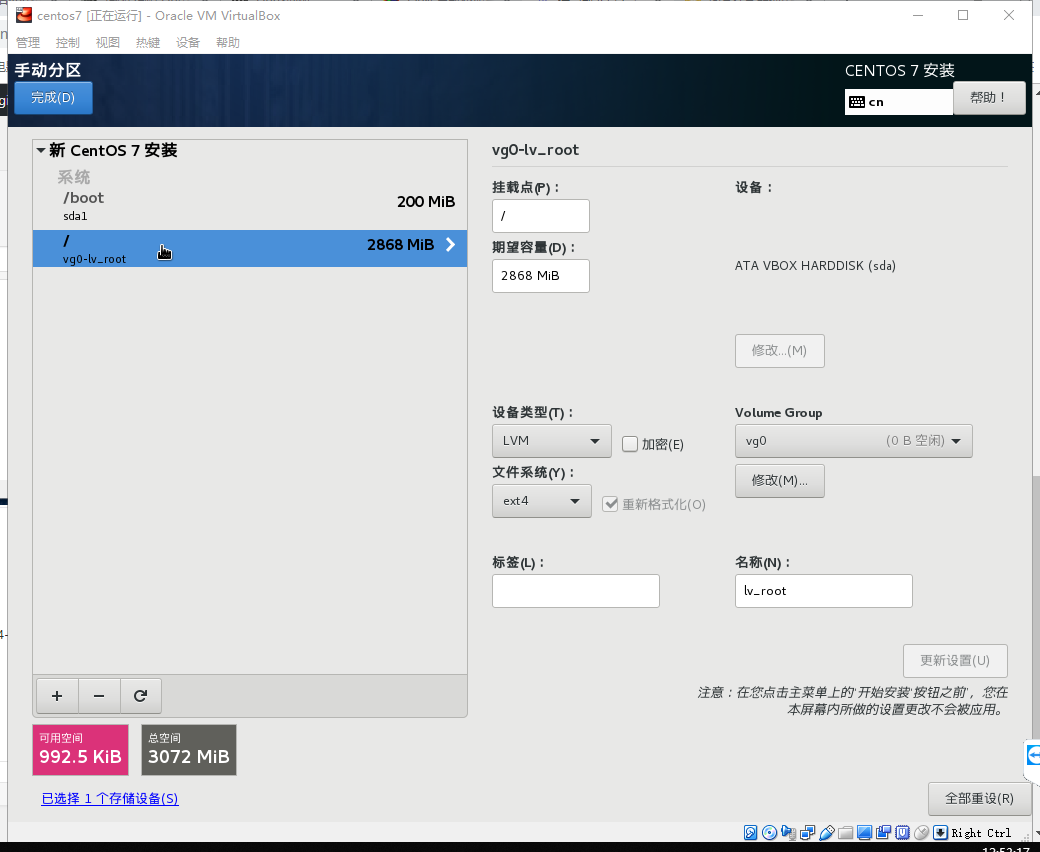Select the / vg0-lv_root partition row
1040x852 pixels.
coord(250,249)
